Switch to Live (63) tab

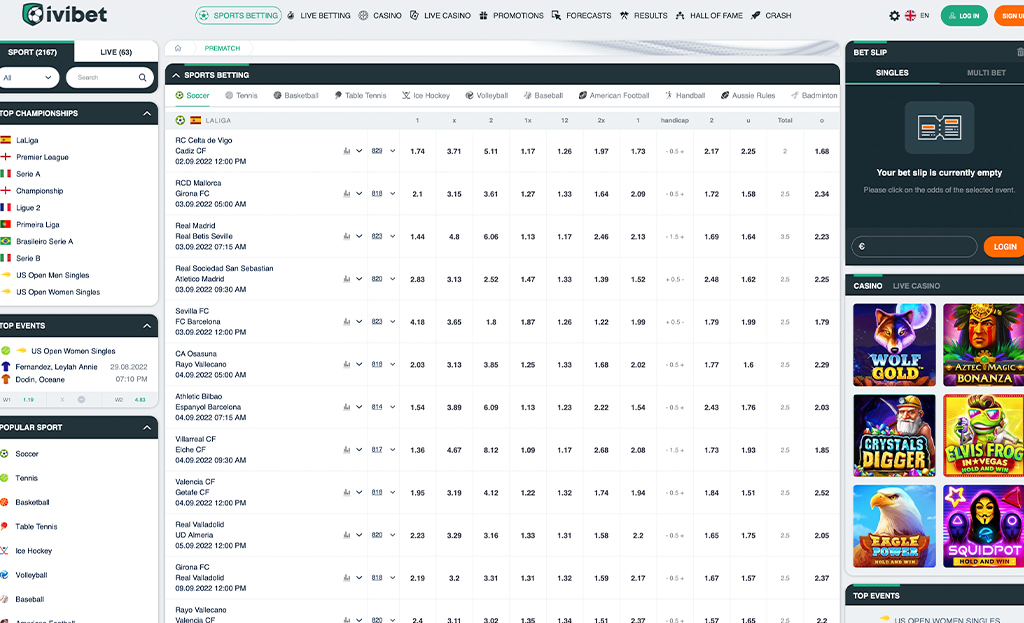[116, 52]
